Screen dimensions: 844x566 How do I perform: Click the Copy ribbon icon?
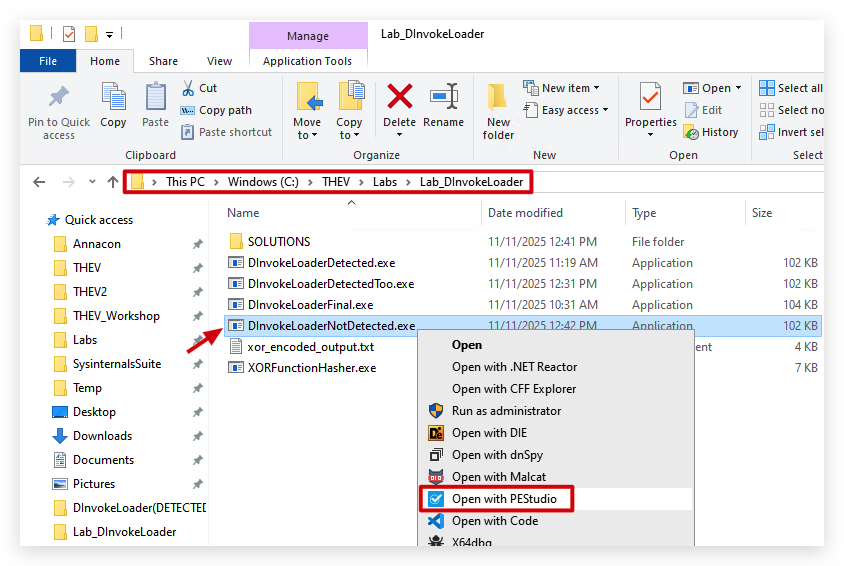(113, 97)
